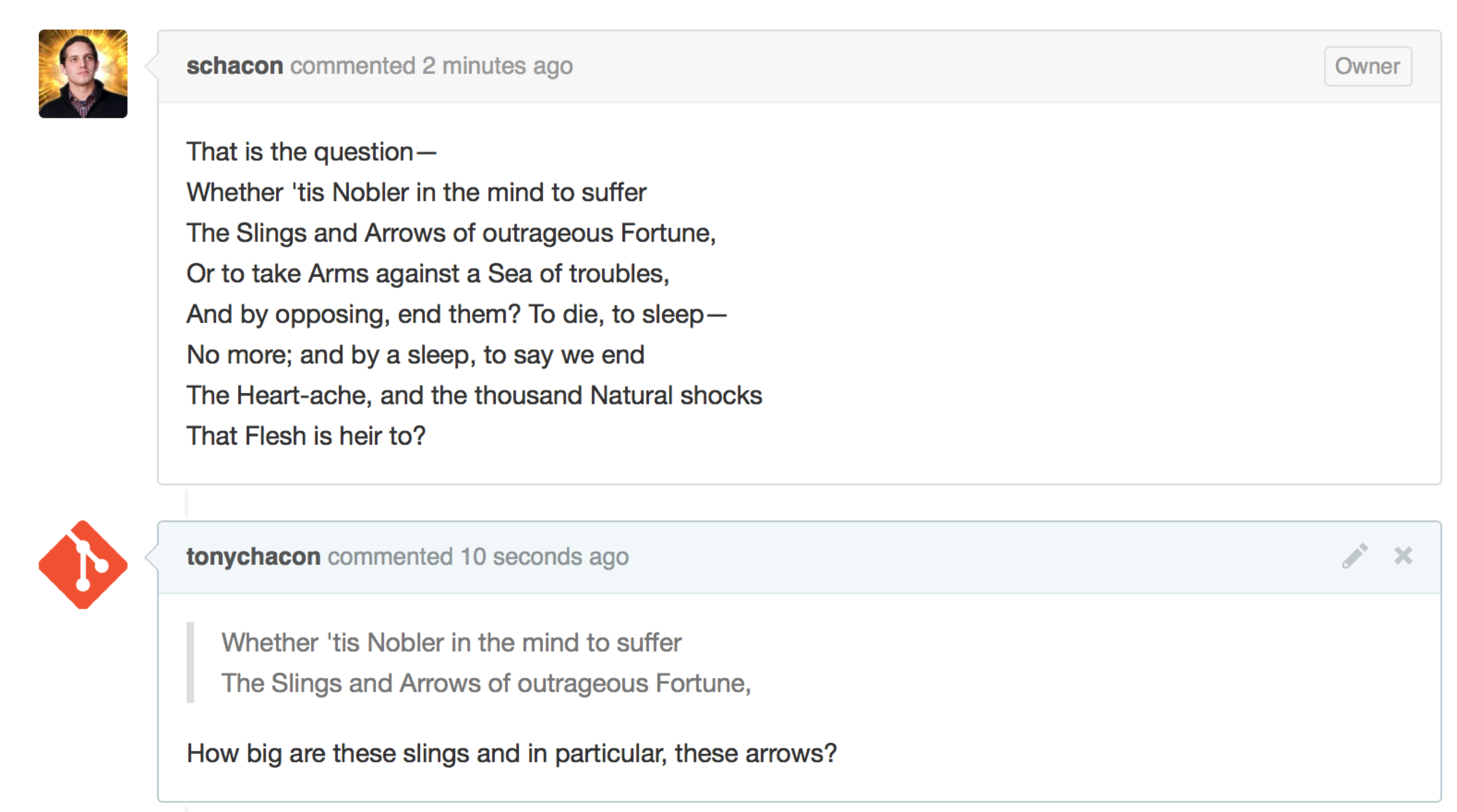Click the "How big are these slings" reply text
Viewport: 1457px width, 812px height.
tap(511, 754)
